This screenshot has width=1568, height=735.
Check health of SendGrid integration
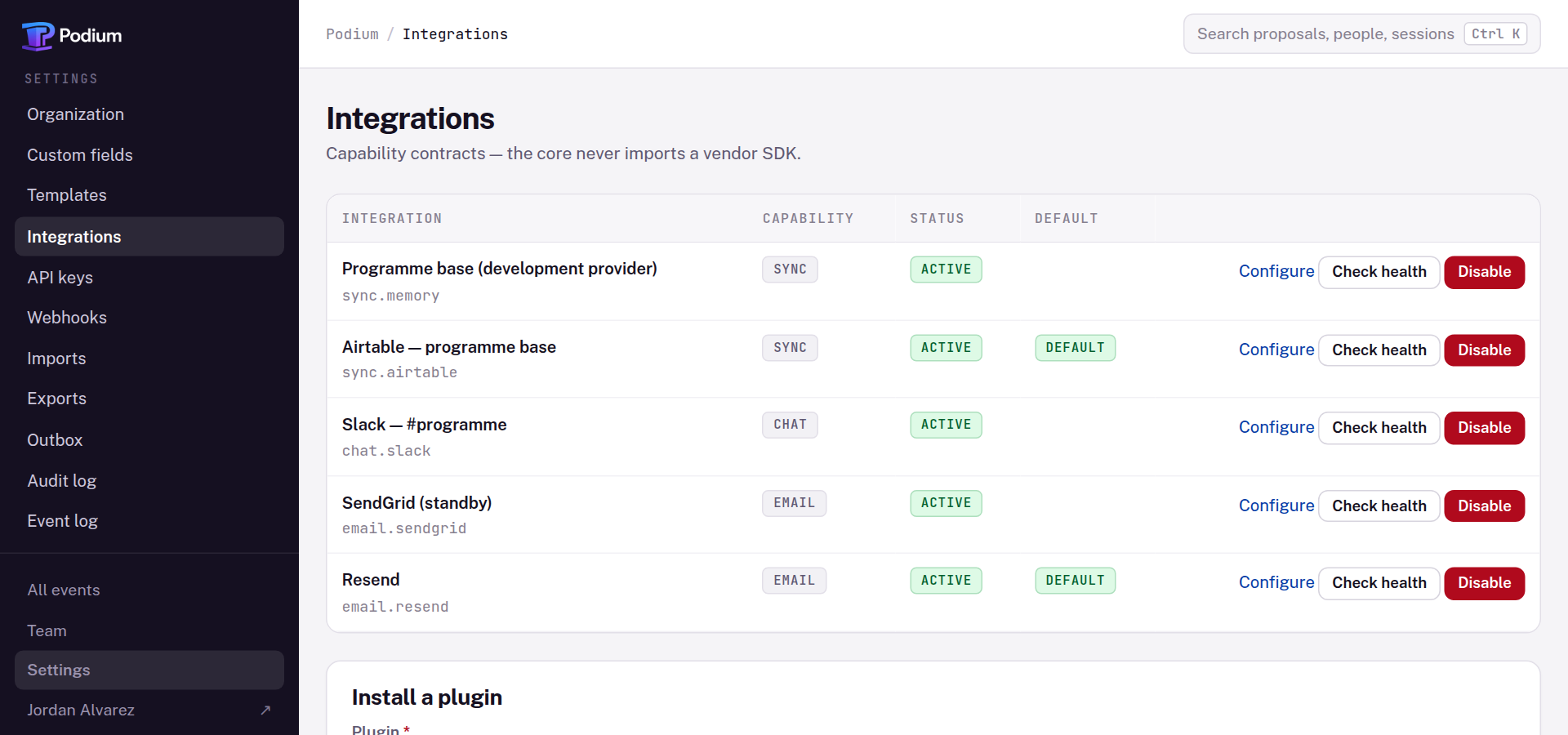[1379, 506]
